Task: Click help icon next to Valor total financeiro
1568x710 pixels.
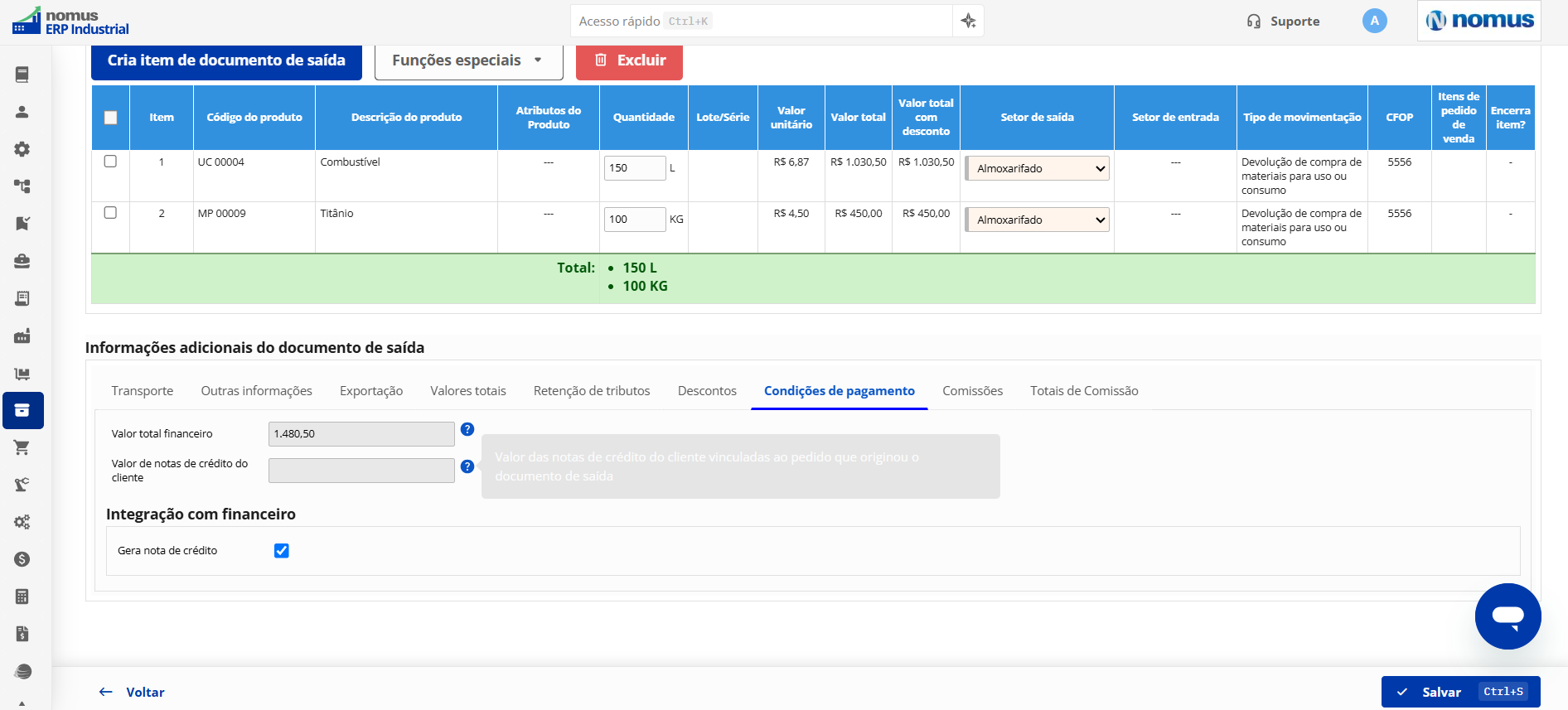Action: coord(467,429)
